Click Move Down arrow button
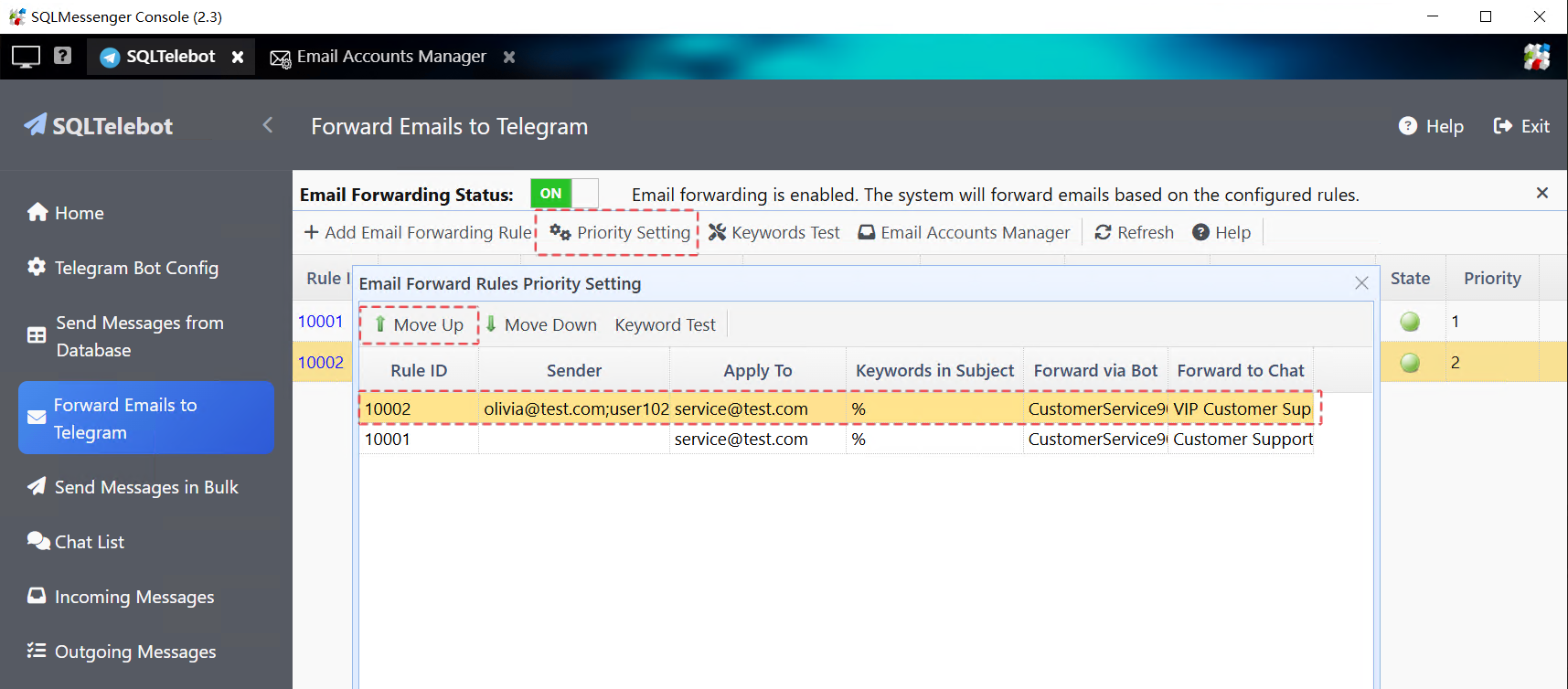Screen dimensions: 1568x689 tap(540, 325)
